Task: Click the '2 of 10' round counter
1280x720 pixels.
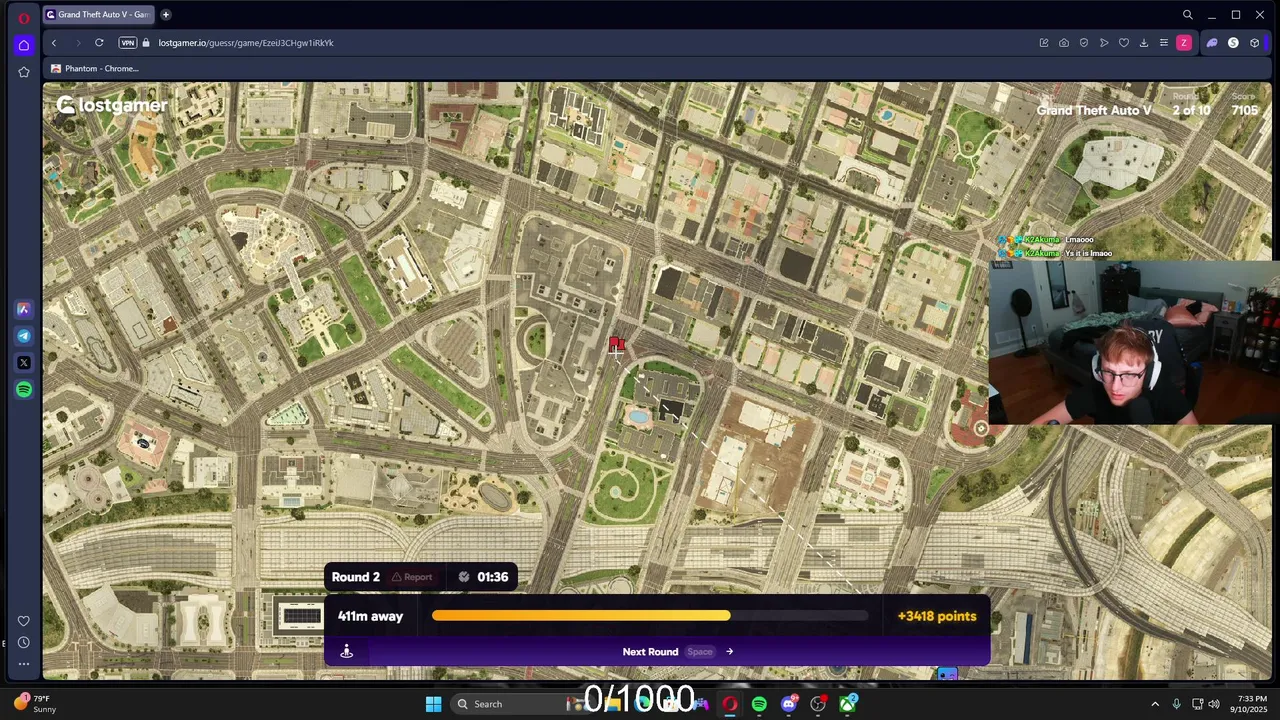Action: click(x=1191, y=111)
